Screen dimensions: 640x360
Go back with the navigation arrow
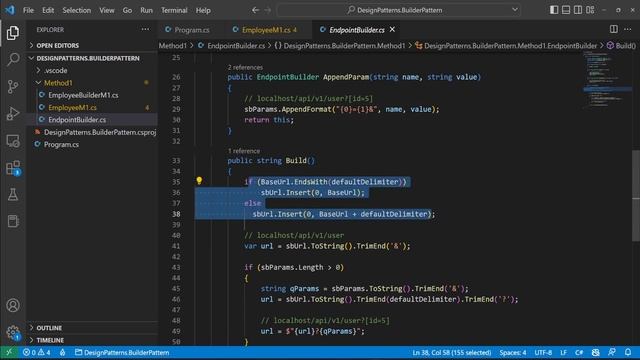coord(256,10)
